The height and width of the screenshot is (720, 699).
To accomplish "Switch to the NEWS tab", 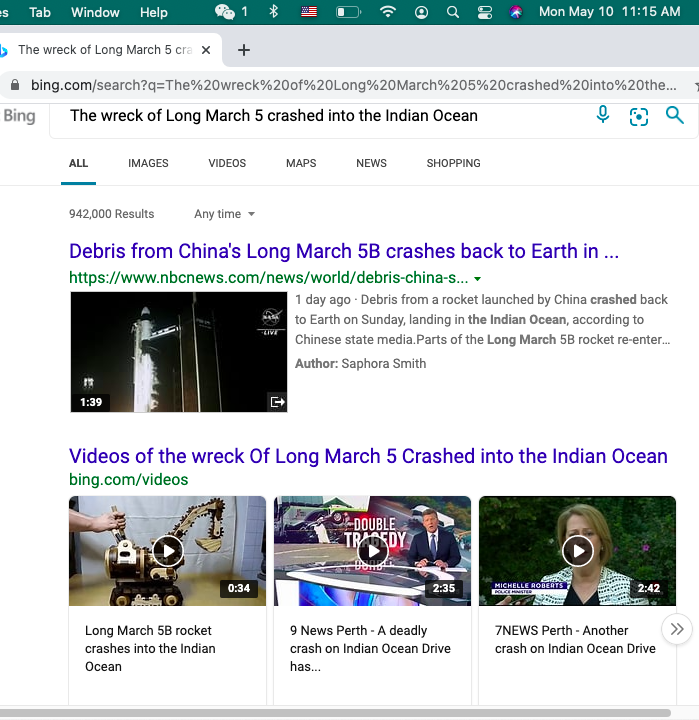I will coord(371,163).
